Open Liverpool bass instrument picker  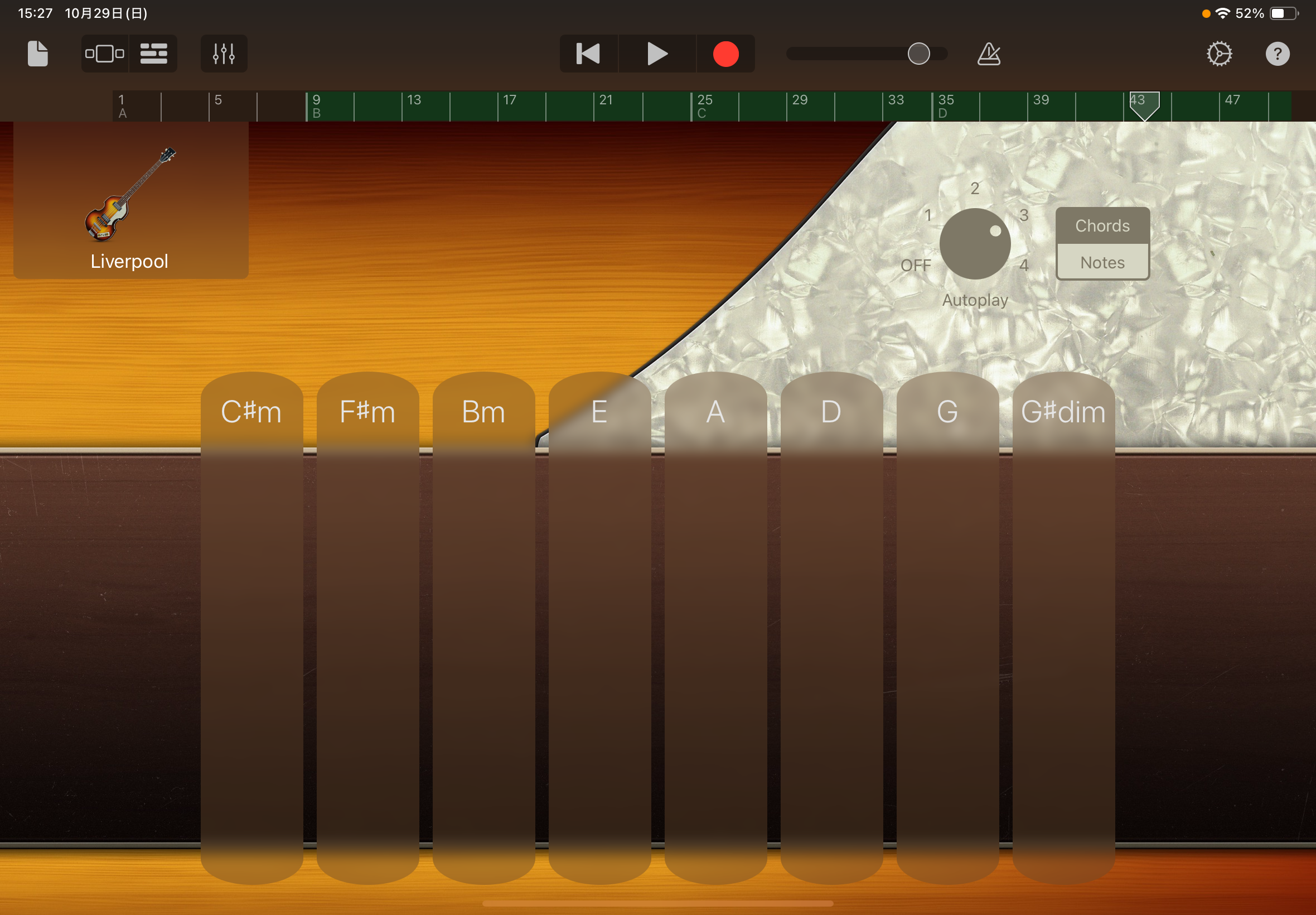tap(130, 201)
